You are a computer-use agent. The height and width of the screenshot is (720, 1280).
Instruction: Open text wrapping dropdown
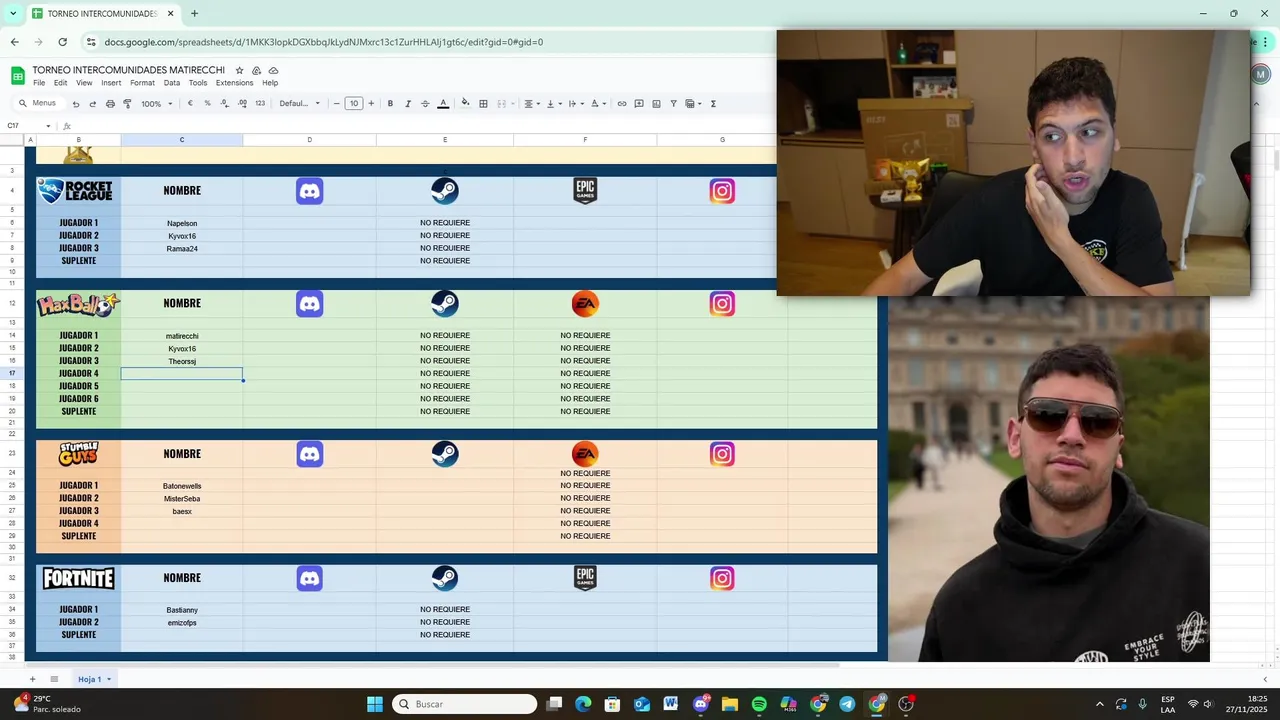point(576,104)
